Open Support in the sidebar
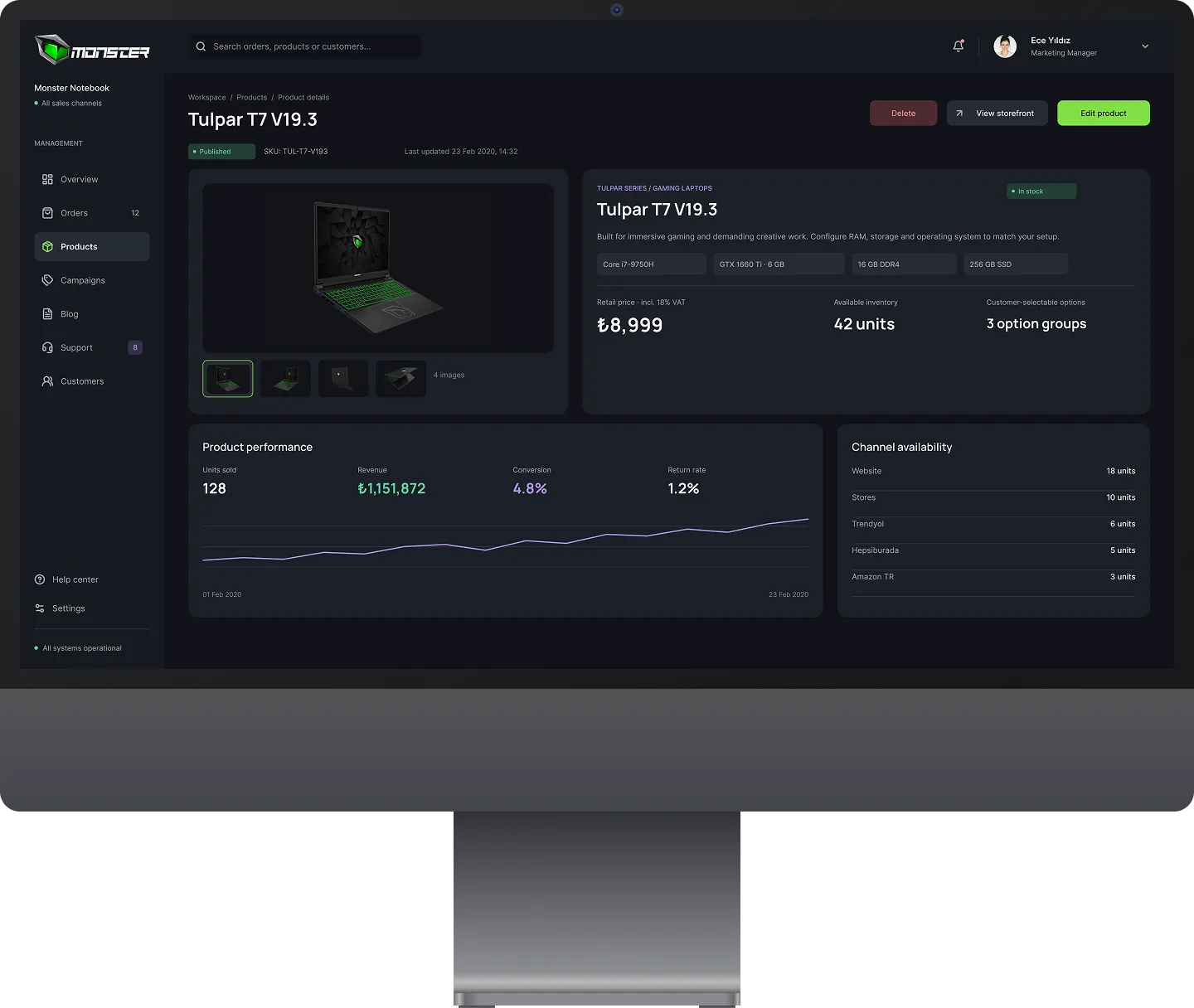1194x1008 pixels. pyautogui.click(x=91, y=347)
